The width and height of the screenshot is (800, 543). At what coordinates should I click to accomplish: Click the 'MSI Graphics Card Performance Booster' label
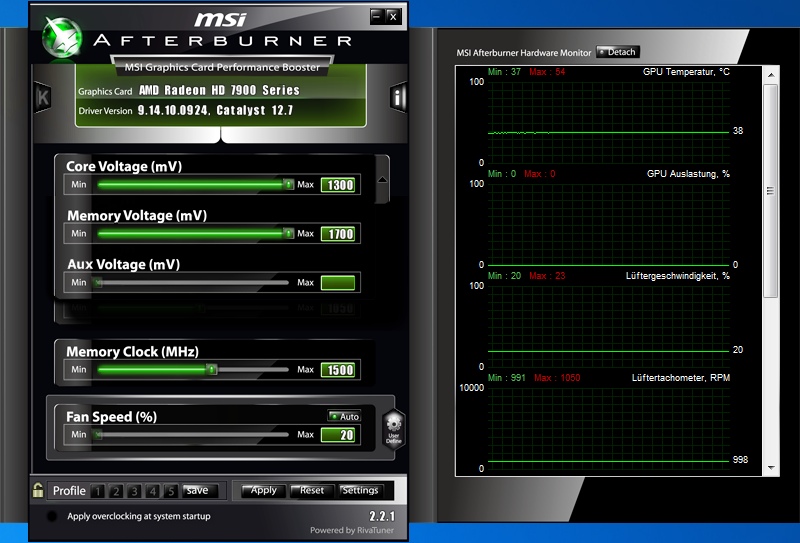click(x=222, y=67)
